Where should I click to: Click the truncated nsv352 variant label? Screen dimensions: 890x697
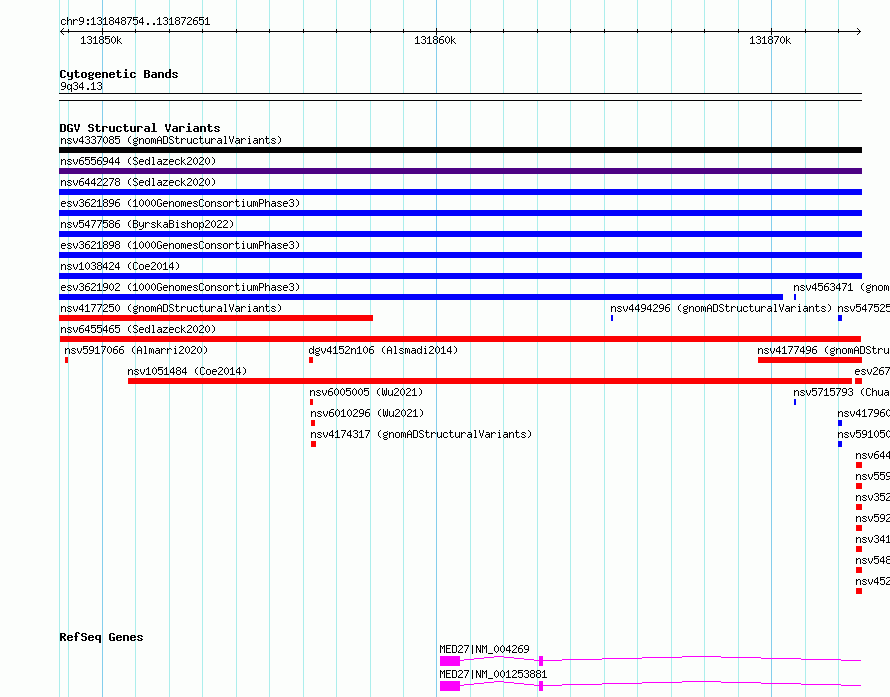pos(872,497)
